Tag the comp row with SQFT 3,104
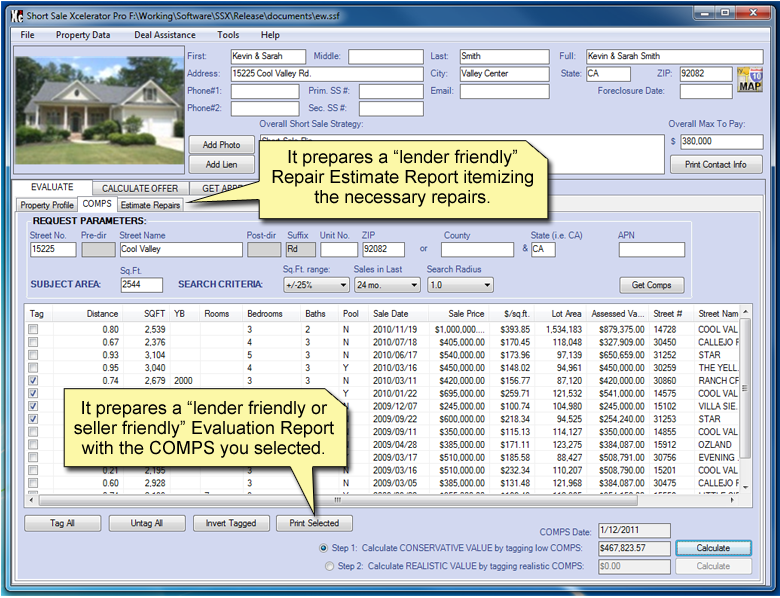This screenshot has width=780, height=598. pos(33,355)
